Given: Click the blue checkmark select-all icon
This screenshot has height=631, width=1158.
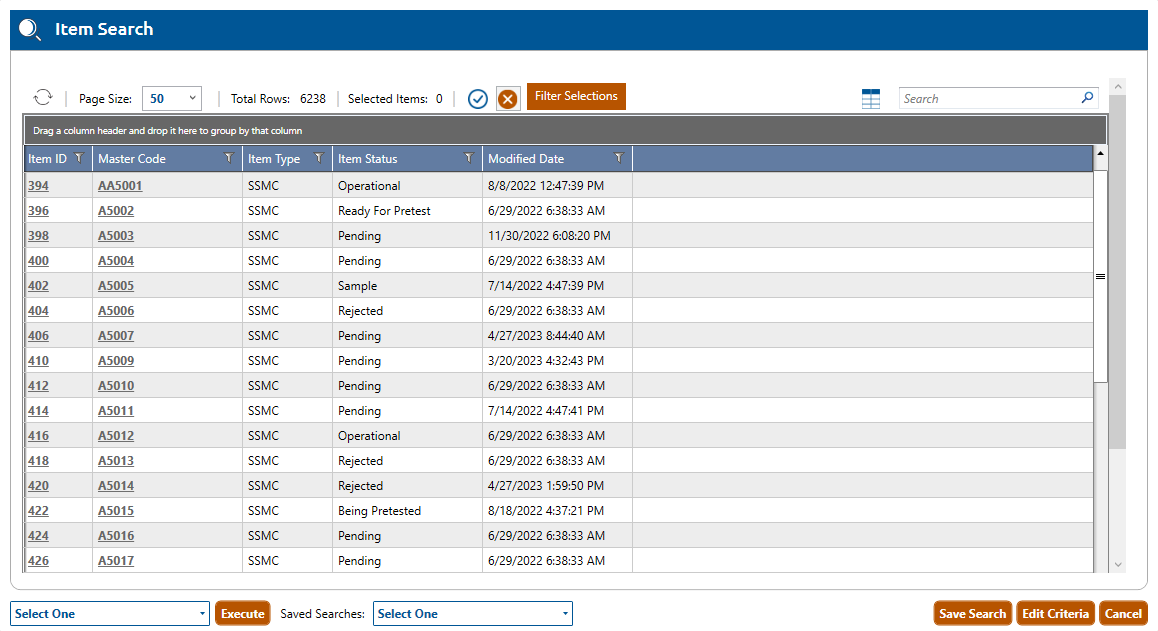Looking at the screenshot, I should pos(478,99).
